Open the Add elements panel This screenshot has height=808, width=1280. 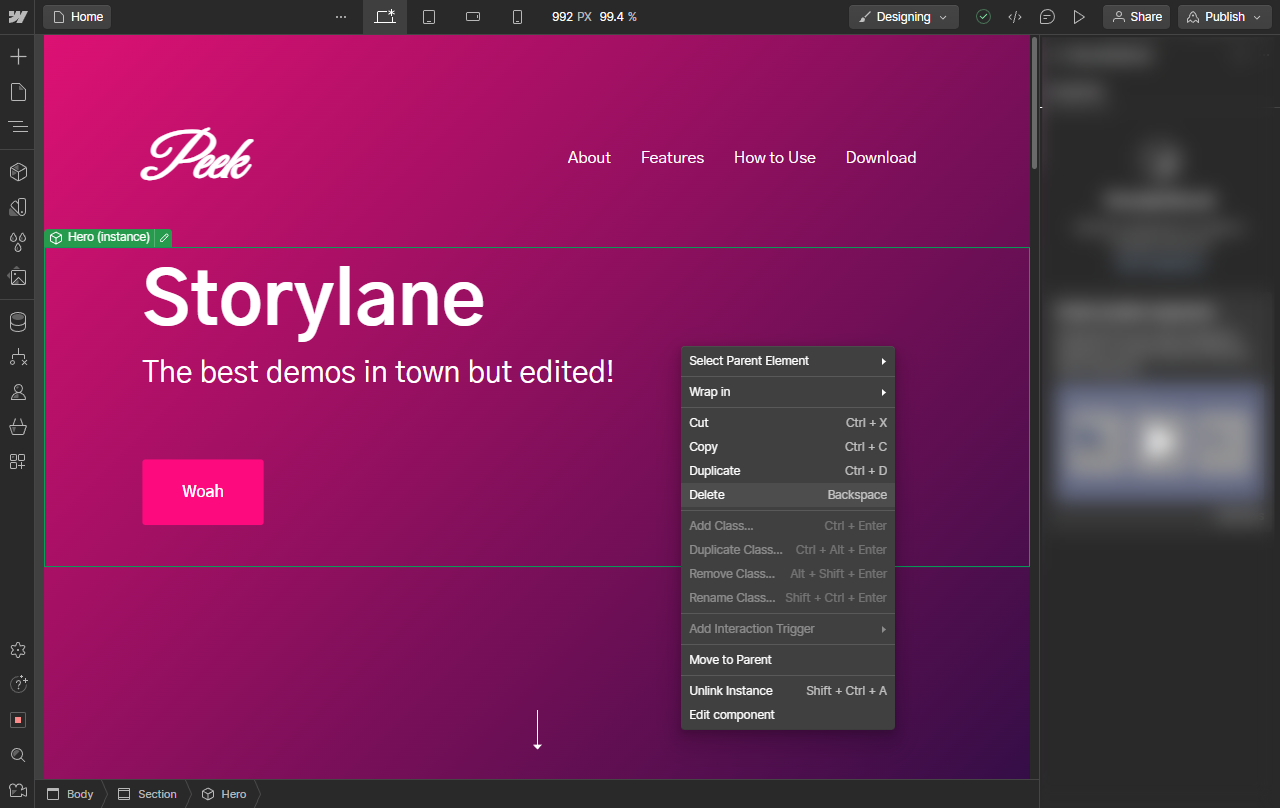pos(17,56)
